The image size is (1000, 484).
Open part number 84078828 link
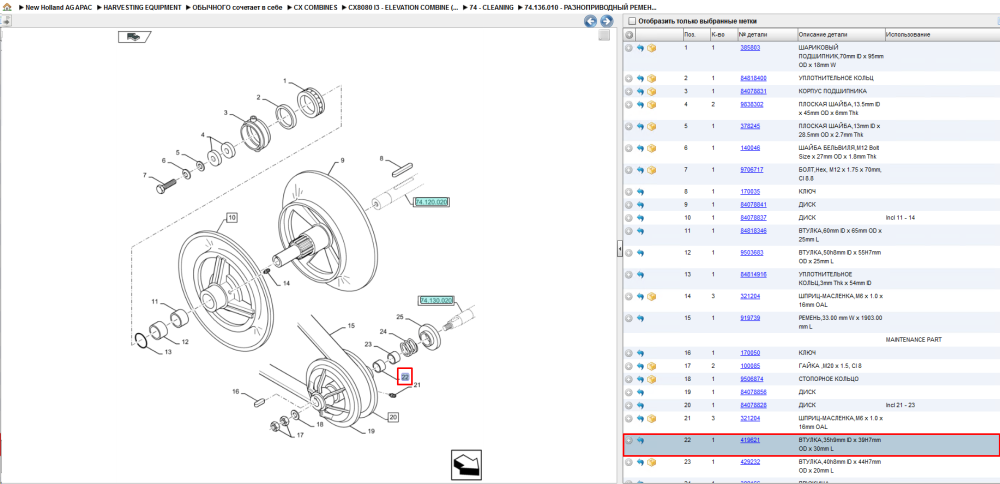coord(753,405)
